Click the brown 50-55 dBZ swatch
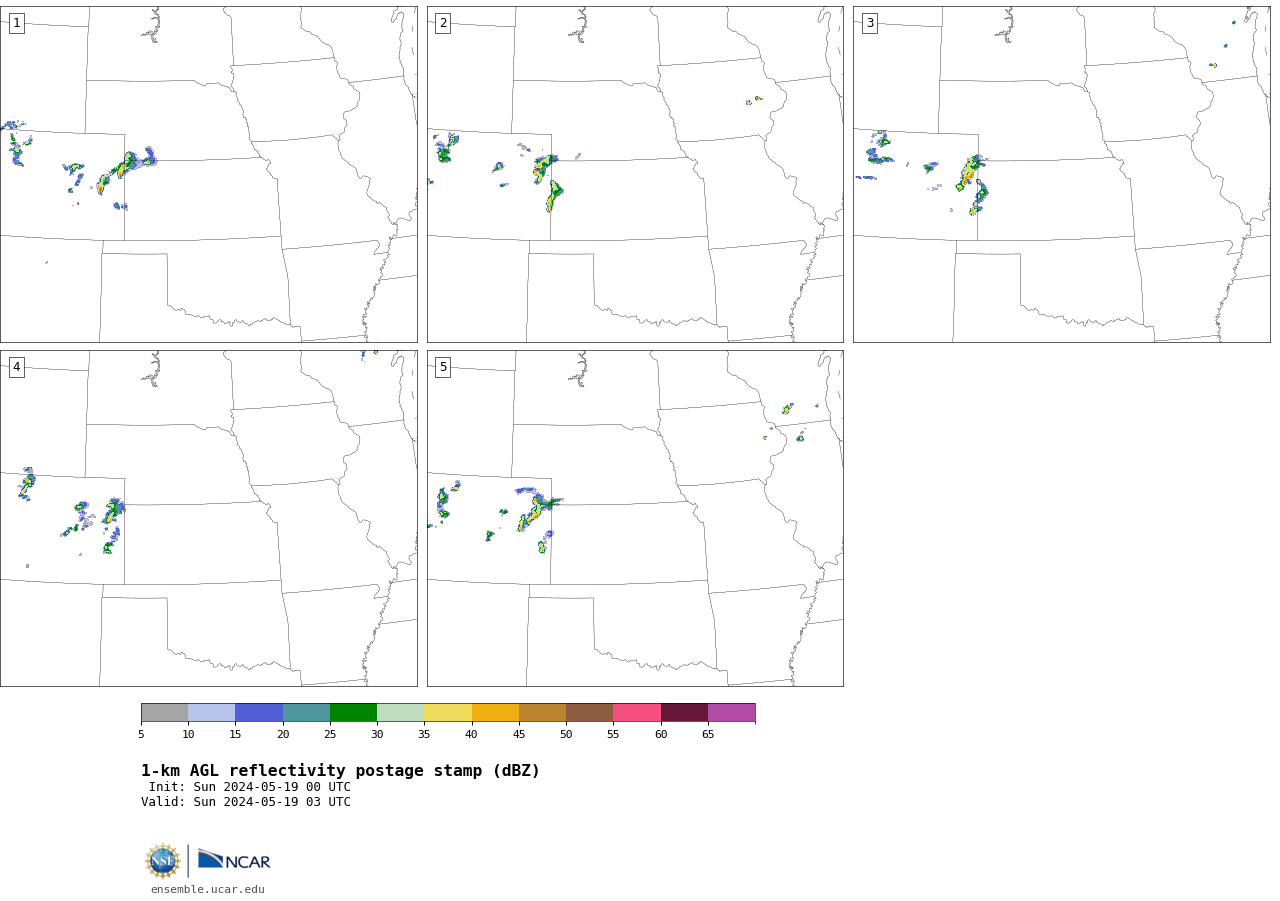Screen dimensions: 1280x901 pyautogui.click(x=589, y=713)
